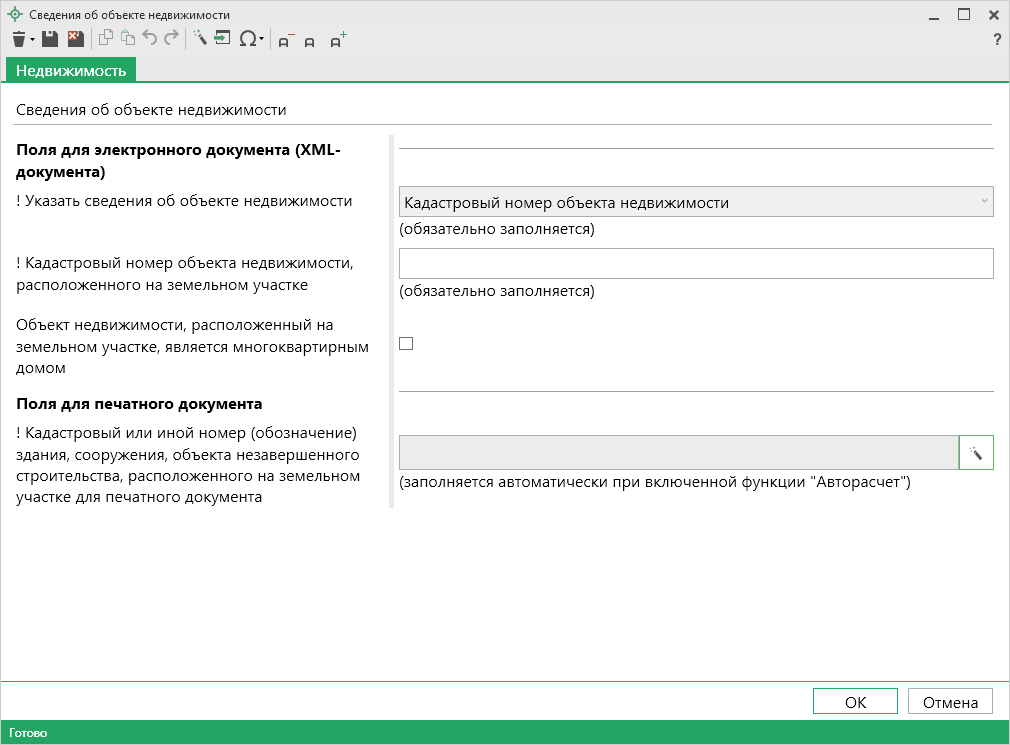Click the trash bin clear icon

click(19, 39)
